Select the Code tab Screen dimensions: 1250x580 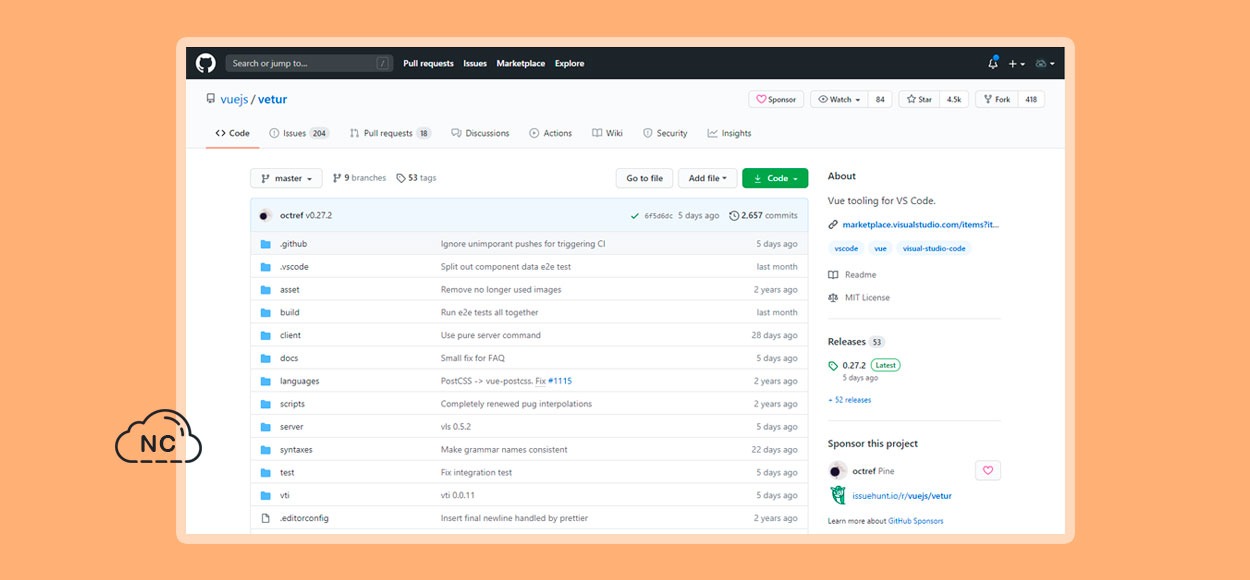[x=232, y=133]
